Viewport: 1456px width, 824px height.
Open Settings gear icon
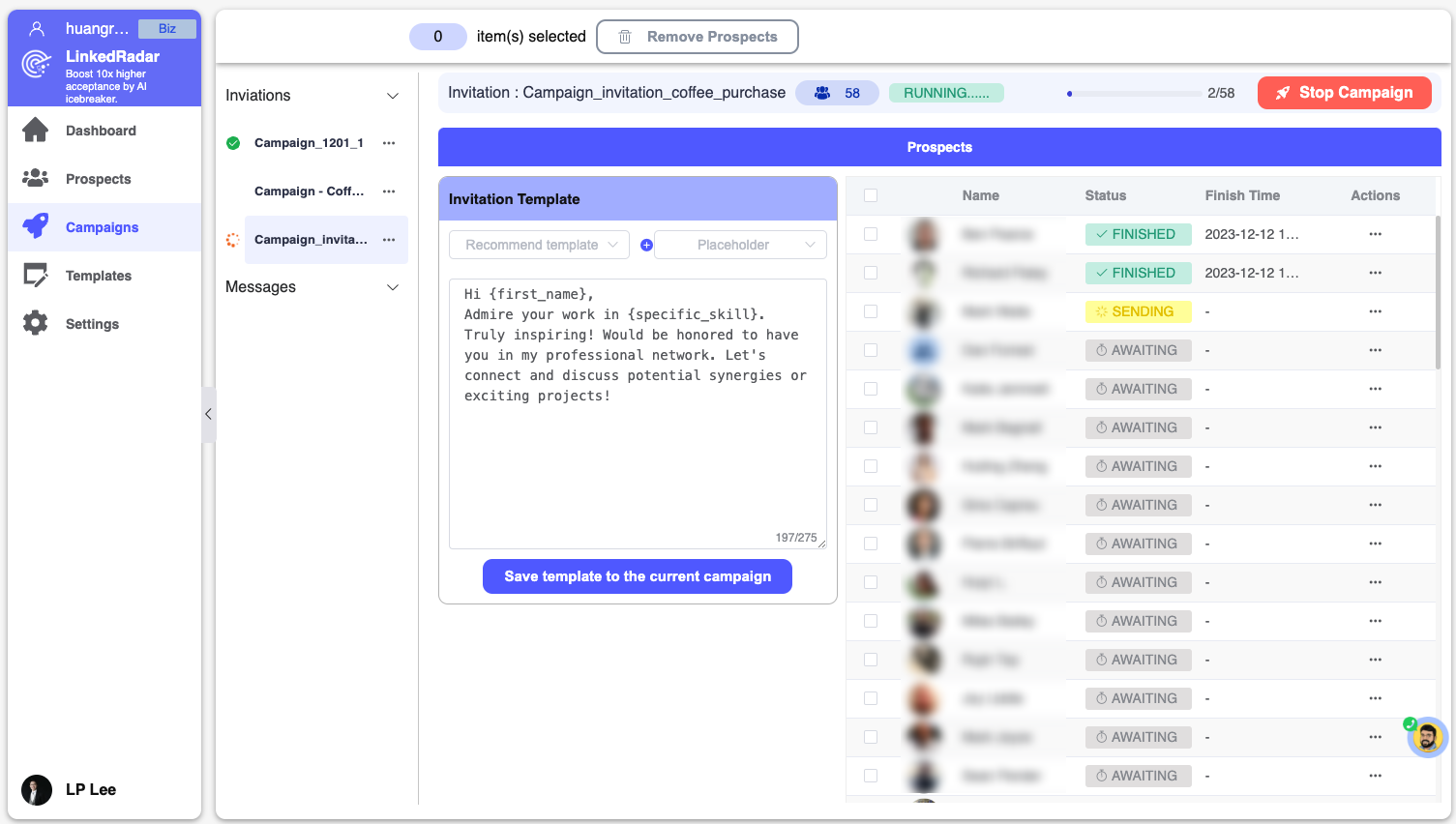[36, 323]
